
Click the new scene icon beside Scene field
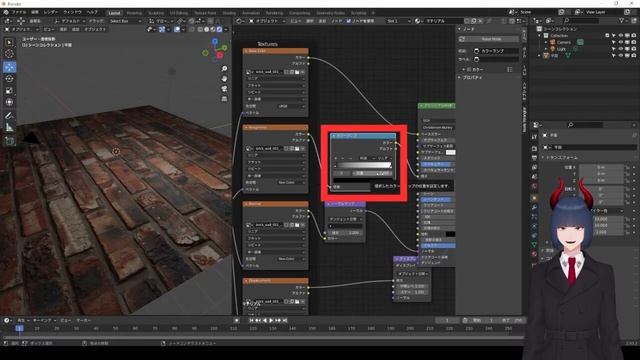pyautogui.click(x=562, y=12)
